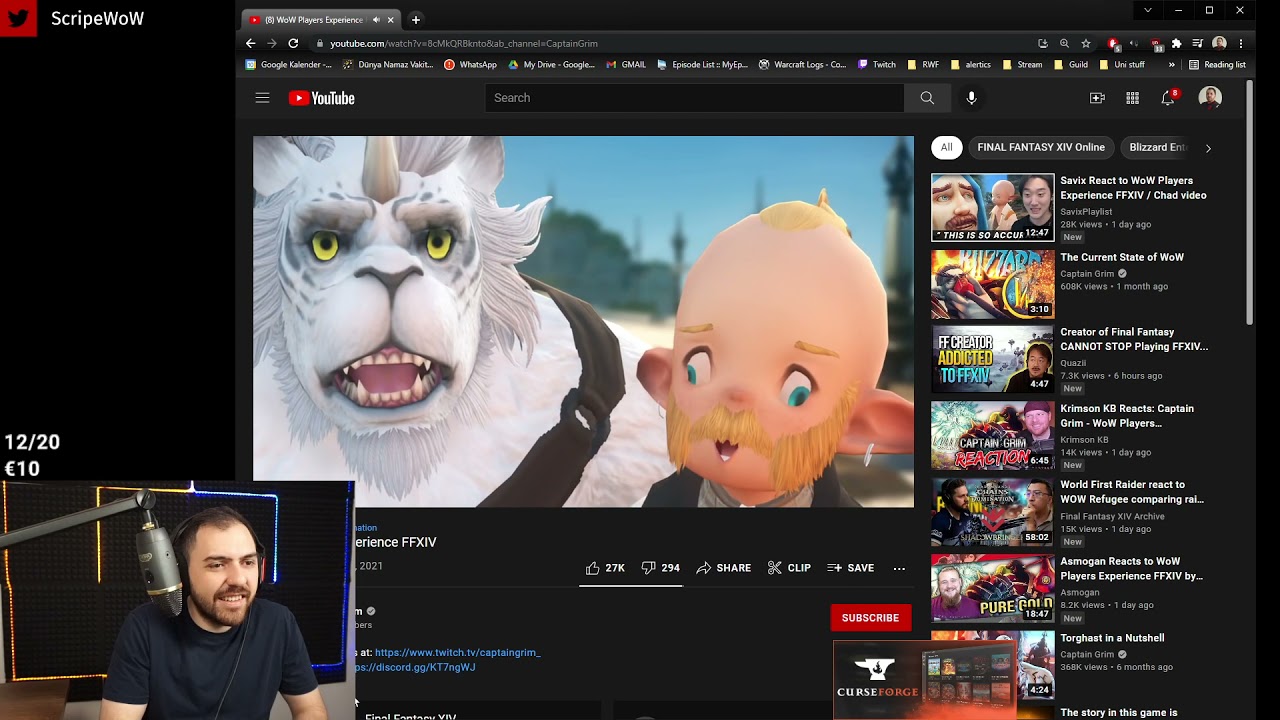Open the Guild bookmark folder
Screen dimensions: 1280x720
click(x=1071, y=65)
